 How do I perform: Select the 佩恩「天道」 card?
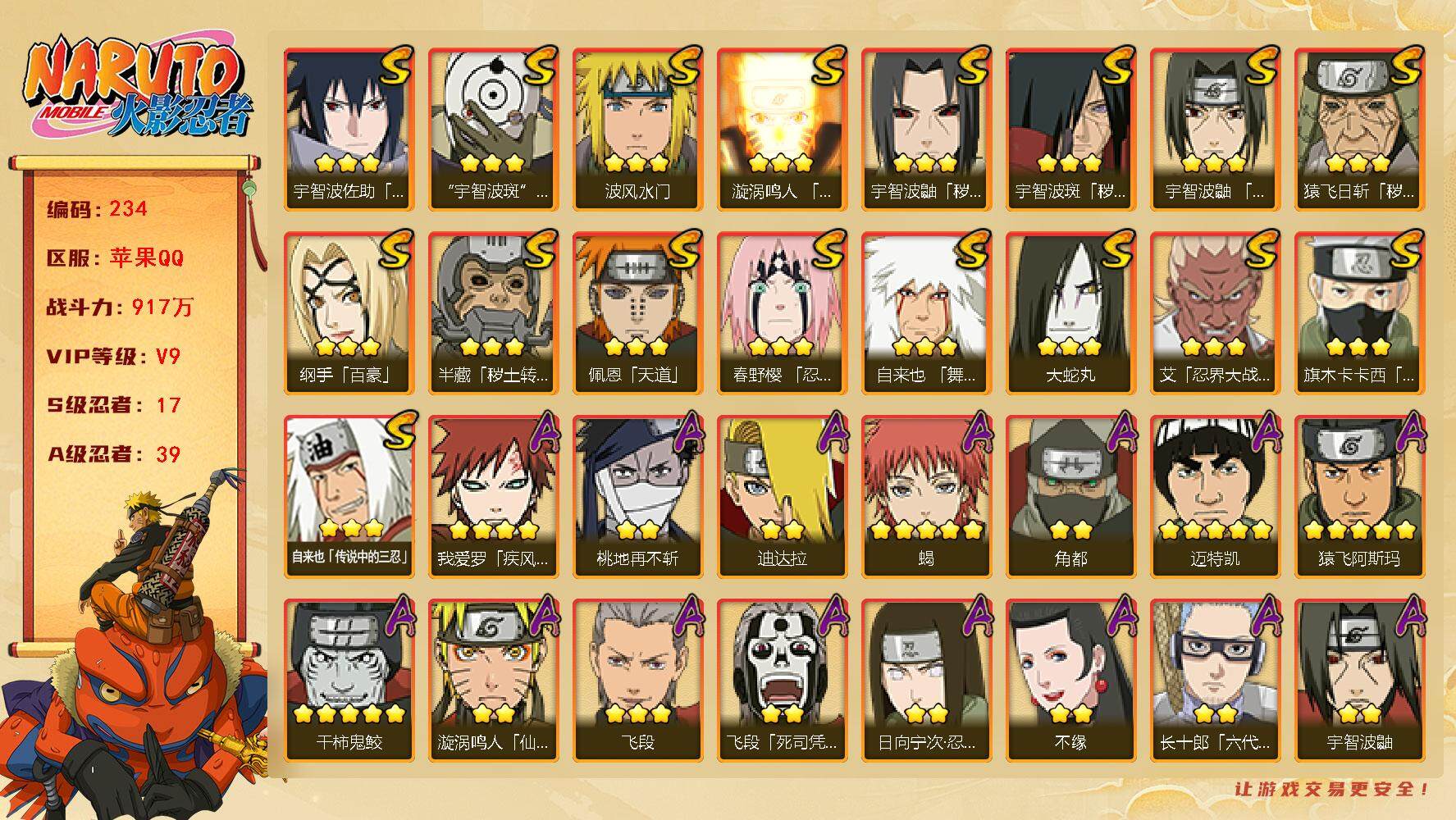[637, 312]
